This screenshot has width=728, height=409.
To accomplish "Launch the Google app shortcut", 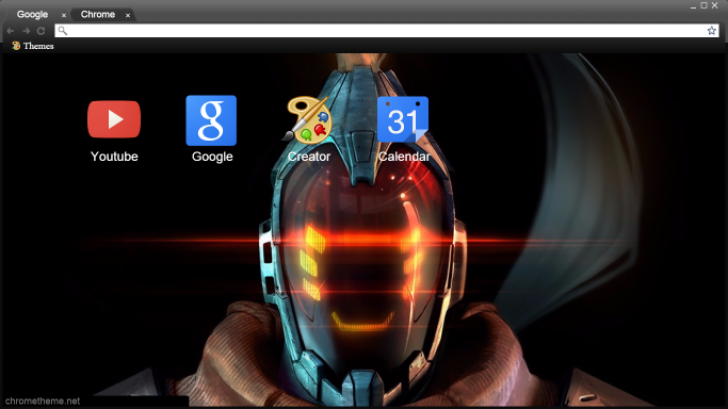I will tap(211, 121).
